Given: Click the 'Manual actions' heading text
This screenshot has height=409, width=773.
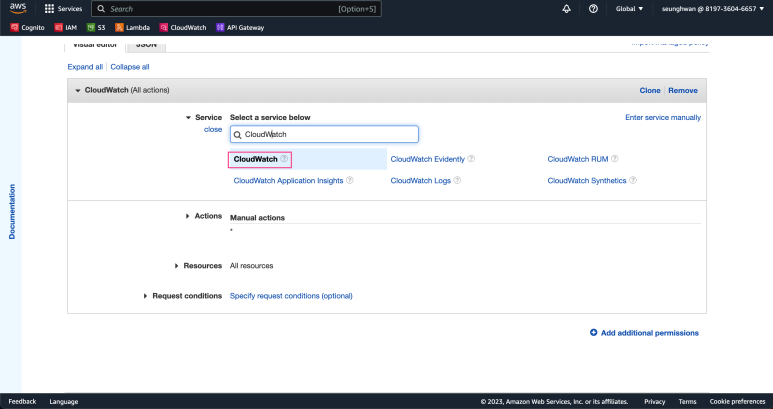Looking at the screenshot, I should [x=257, y=218].
